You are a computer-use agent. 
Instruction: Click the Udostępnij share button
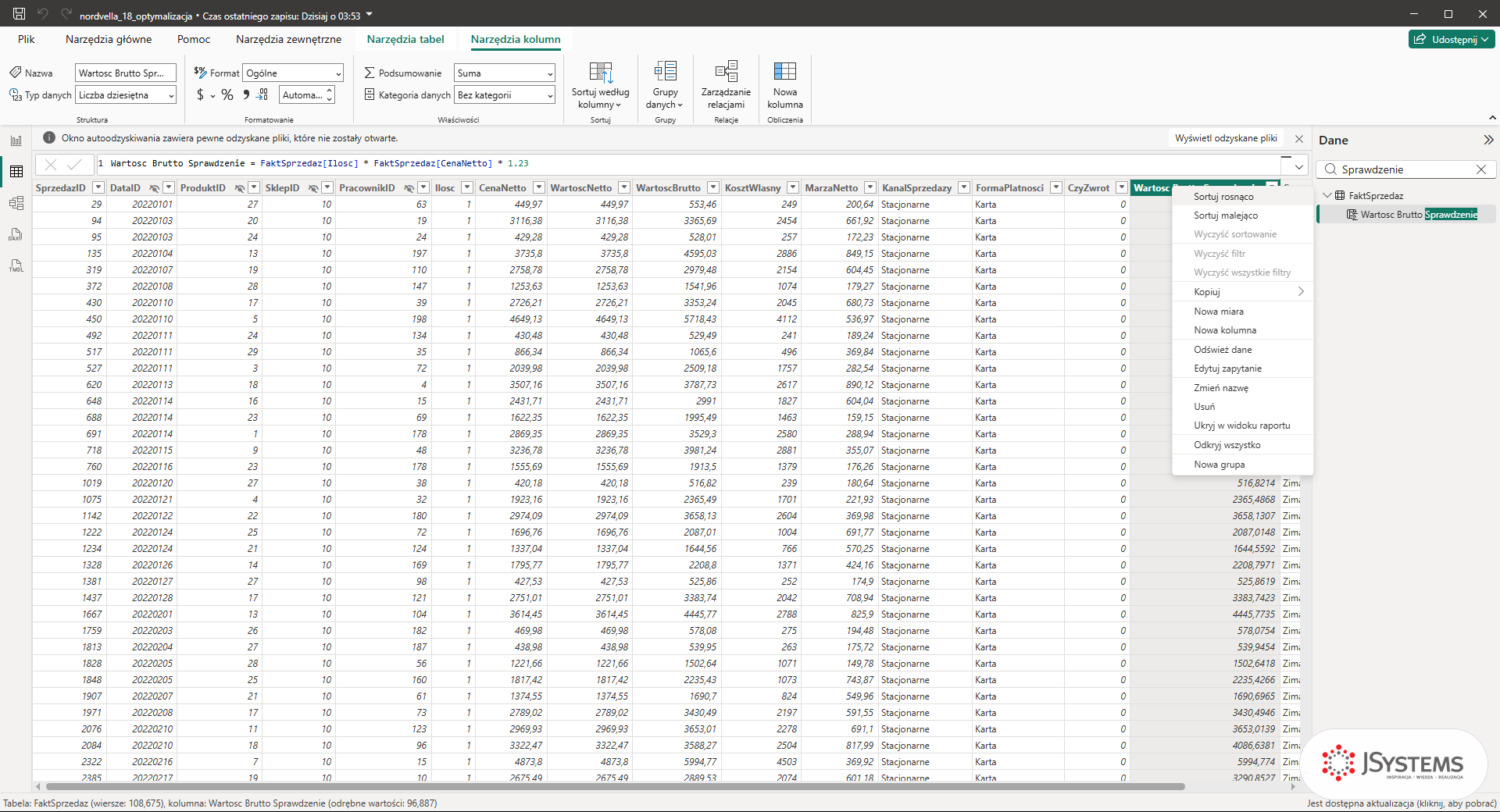1452,39
